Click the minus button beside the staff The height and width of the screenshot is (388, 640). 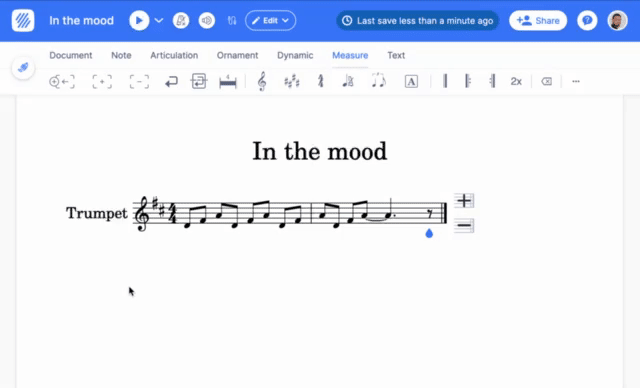click(464, 225)
